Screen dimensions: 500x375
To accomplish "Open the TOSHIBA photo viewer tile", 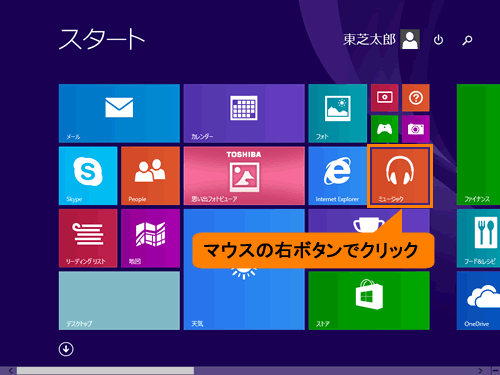I will point(244,176).
